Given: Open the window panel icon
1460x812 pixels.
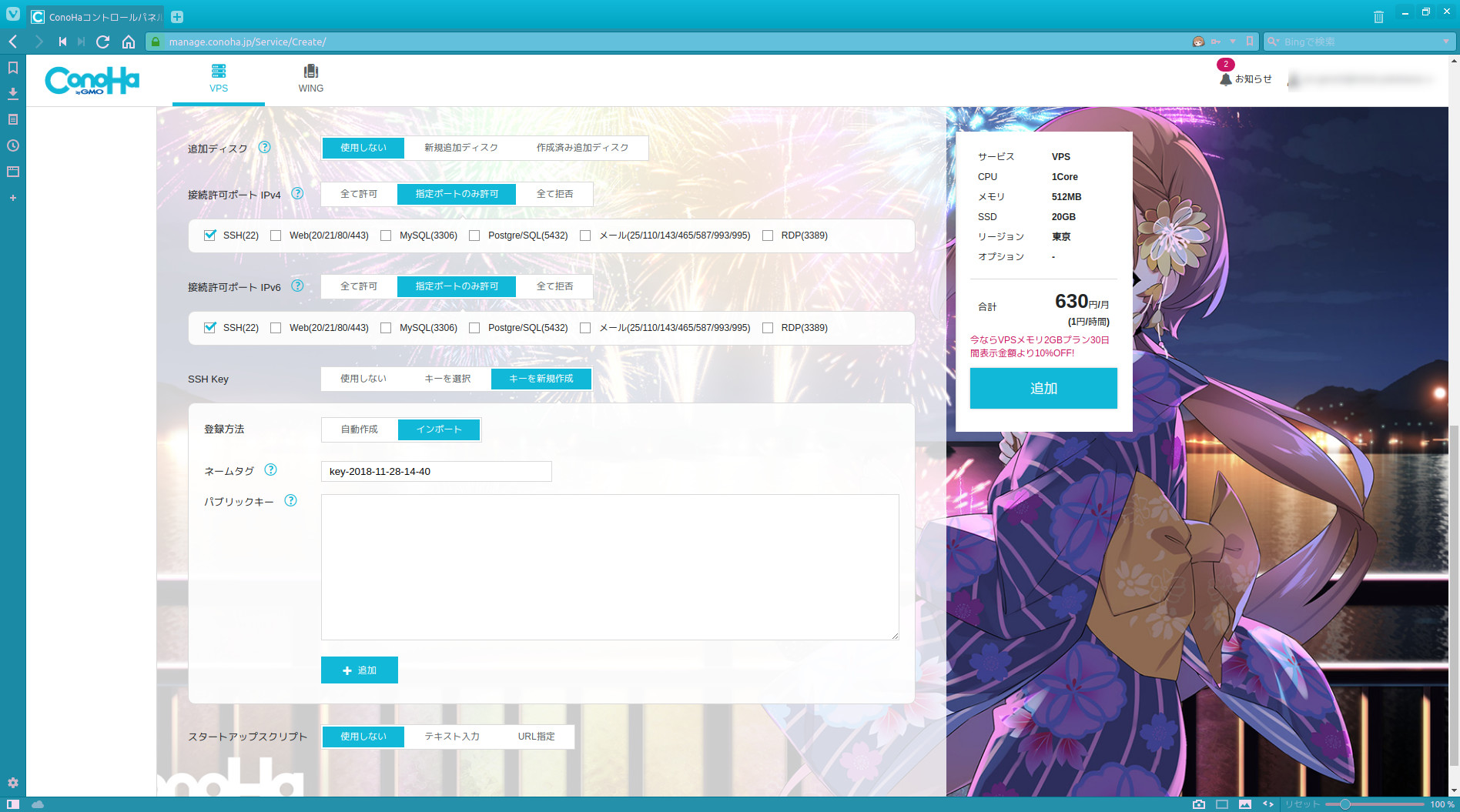Looking at the screenshot, I should pos(13,172).
